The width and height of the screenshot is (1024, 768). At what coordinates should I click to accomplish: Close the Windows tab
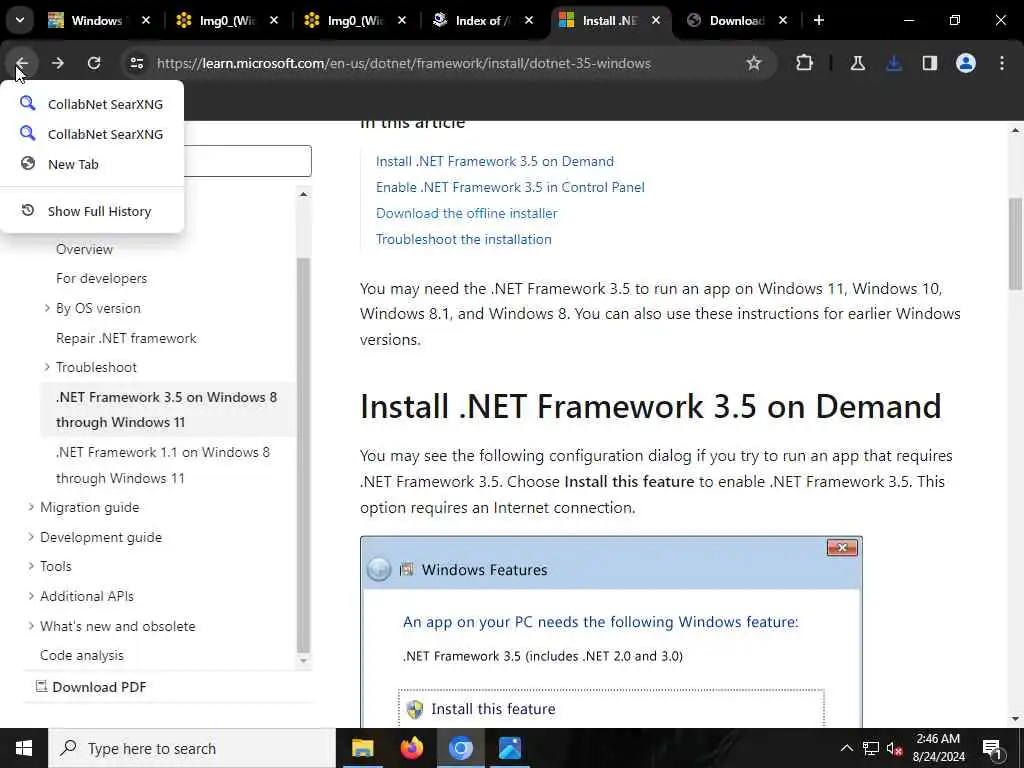point(146,21)
